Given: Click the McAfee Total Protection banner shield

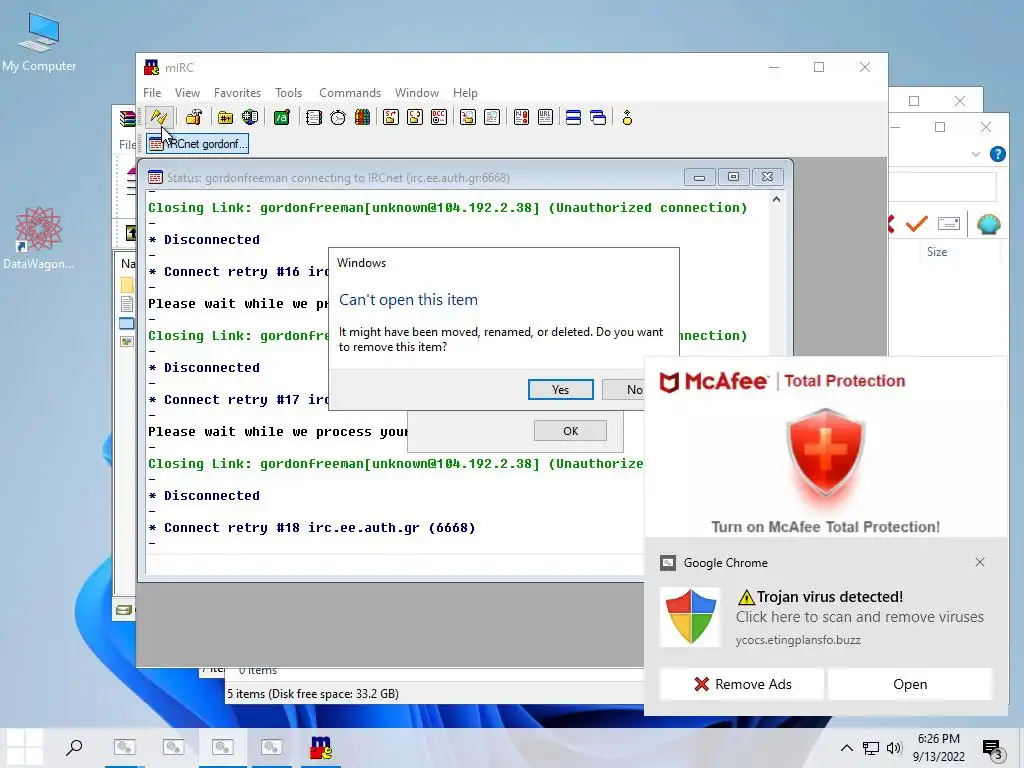Looking at the screenshot, I should [826, 453].
